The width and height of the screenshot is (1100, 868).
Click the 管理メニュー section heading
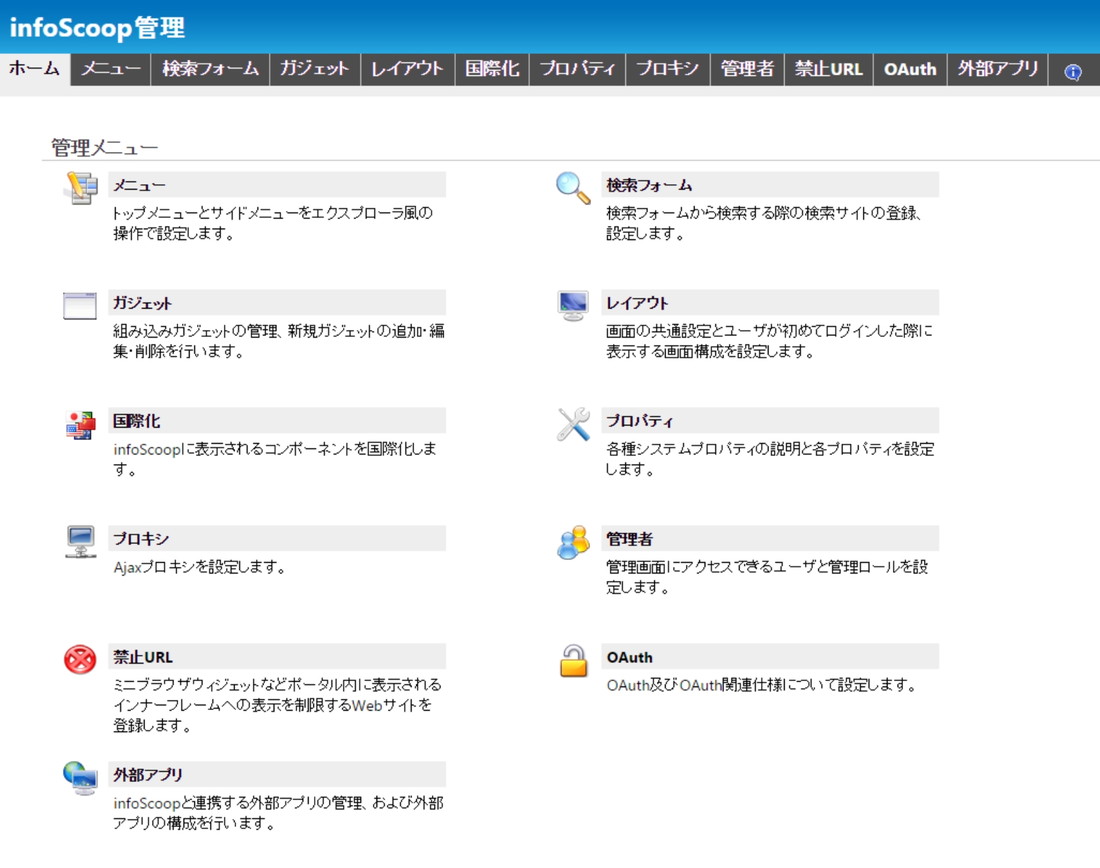click(x=105, y=147)
